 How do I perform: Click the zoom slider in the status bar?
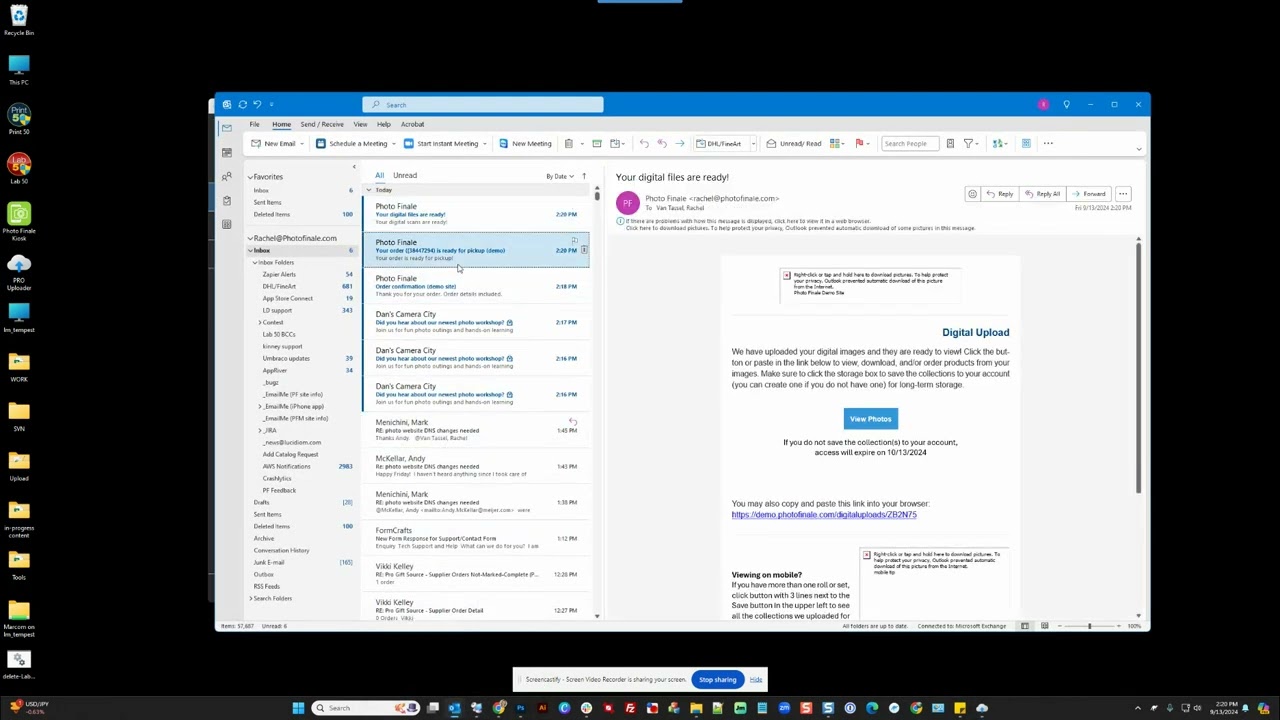[x=1090, y=626]
